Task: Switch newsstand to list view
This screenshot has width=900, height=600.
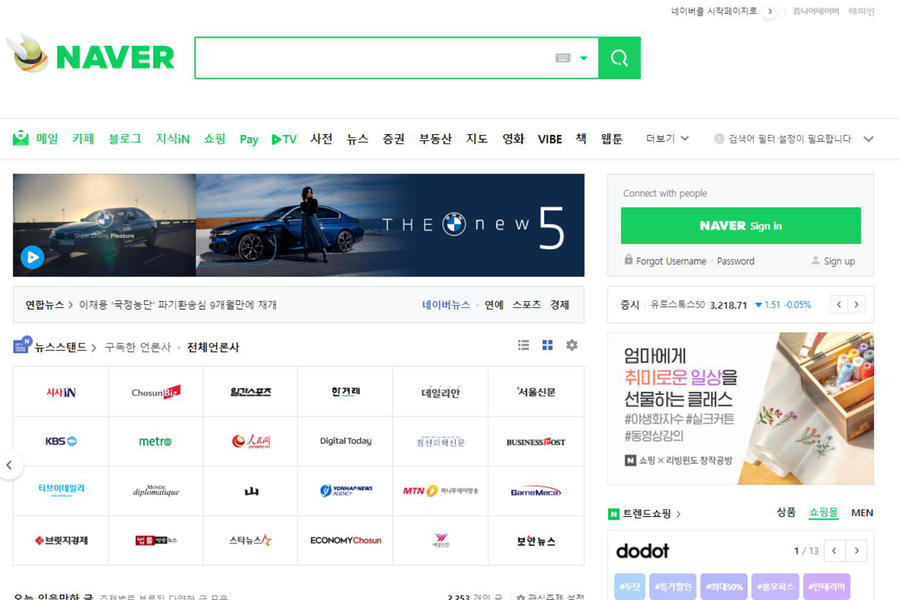Action: 523,345
